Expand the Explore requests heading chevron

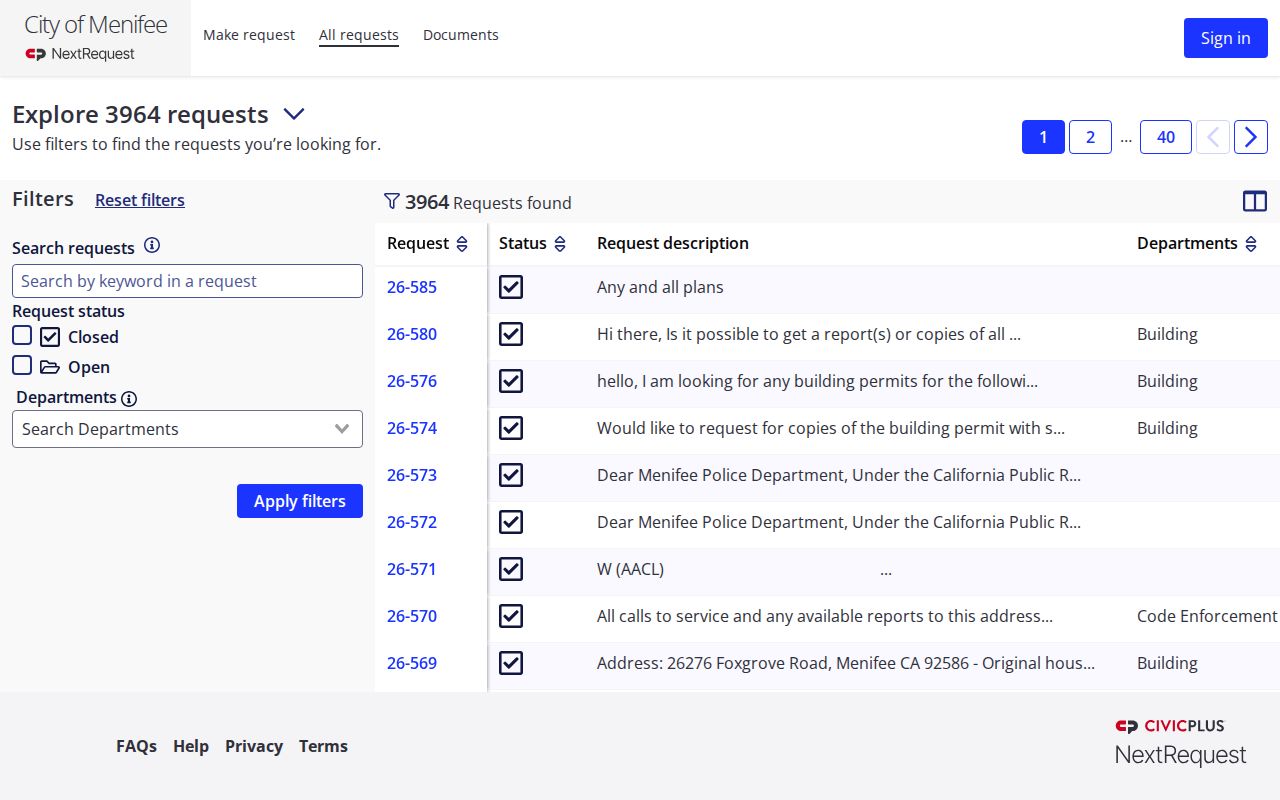[x=294, y=114]
